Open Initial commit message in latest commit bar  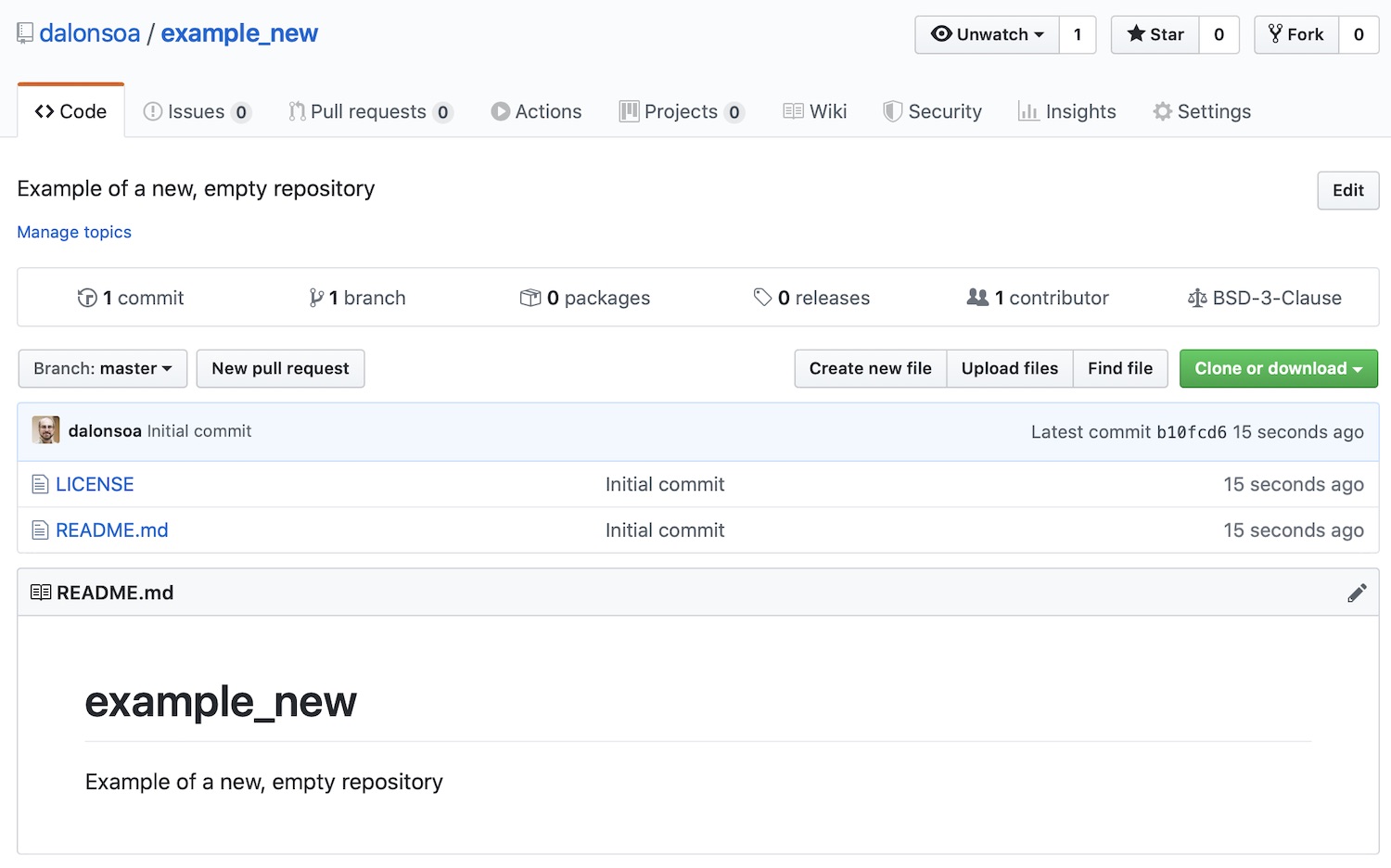[199, 431]
